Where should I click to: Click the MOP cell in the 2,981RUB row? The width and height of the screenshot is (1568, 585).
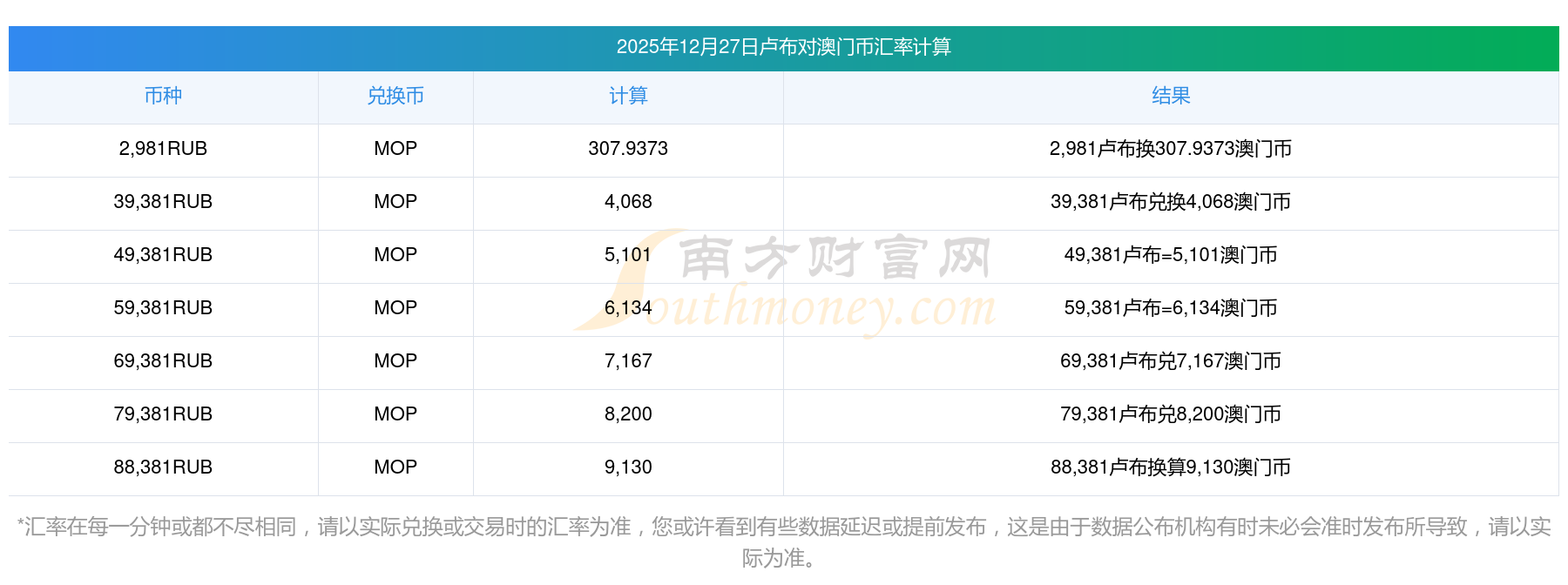pyautogui.click(x=395, y=149)
